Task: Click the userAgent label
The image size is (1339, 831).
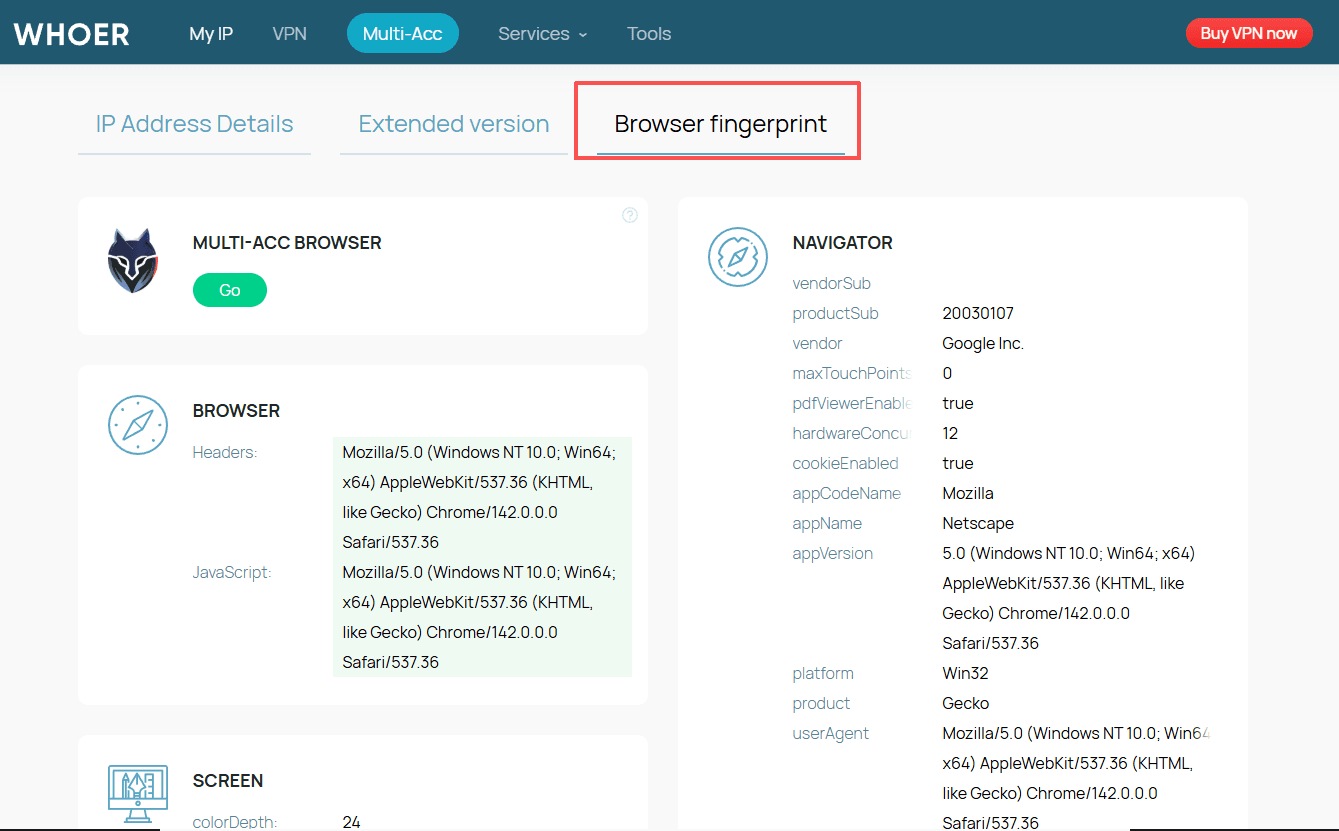Action: [831, 733]
